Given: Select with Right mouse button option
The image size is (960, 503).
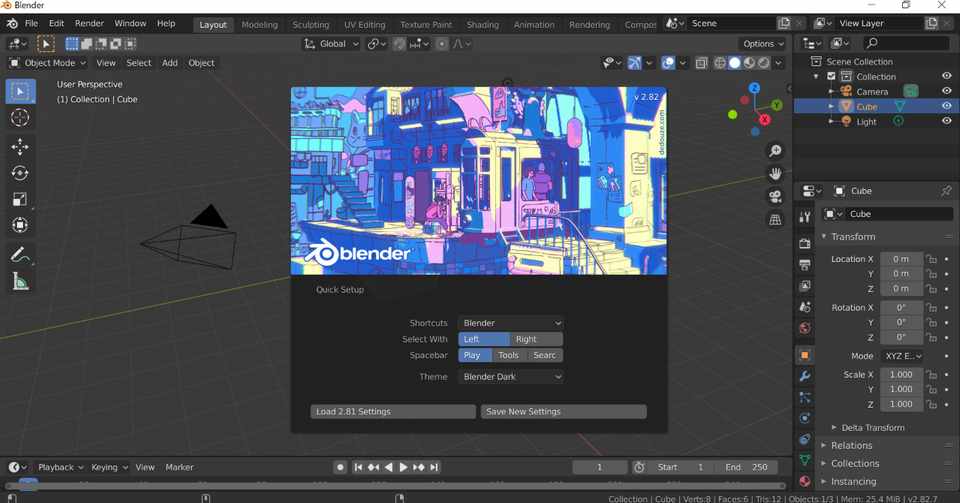Looking at the screenshot, I should [x=536, y=339].
